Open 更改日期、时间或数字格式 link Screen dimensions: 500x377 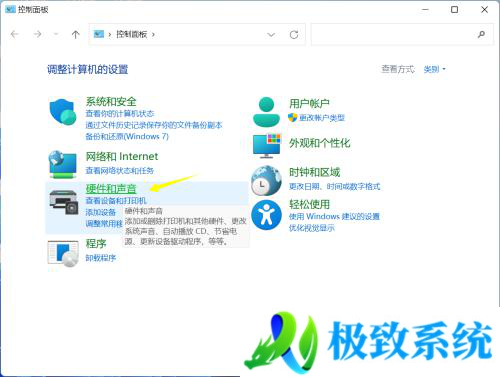pos(334,187)
